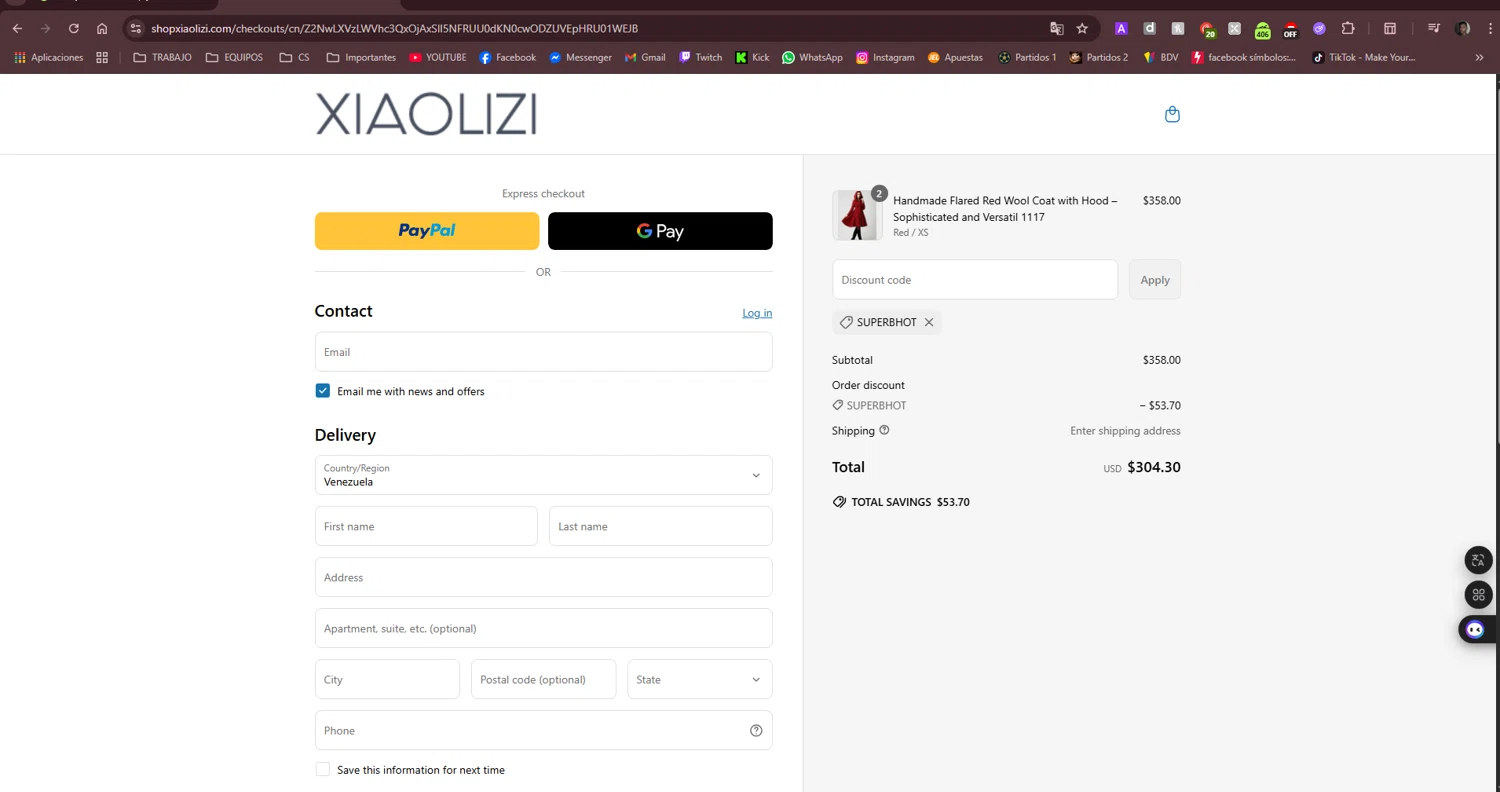Open the Kick bookmark
The image size is (1500, 792).
(752, 58)
